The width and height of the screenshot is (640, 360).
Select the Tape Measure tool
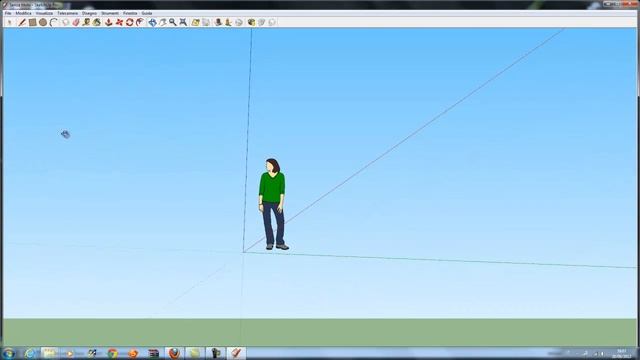pyautogui.click(x=86, y=22)
